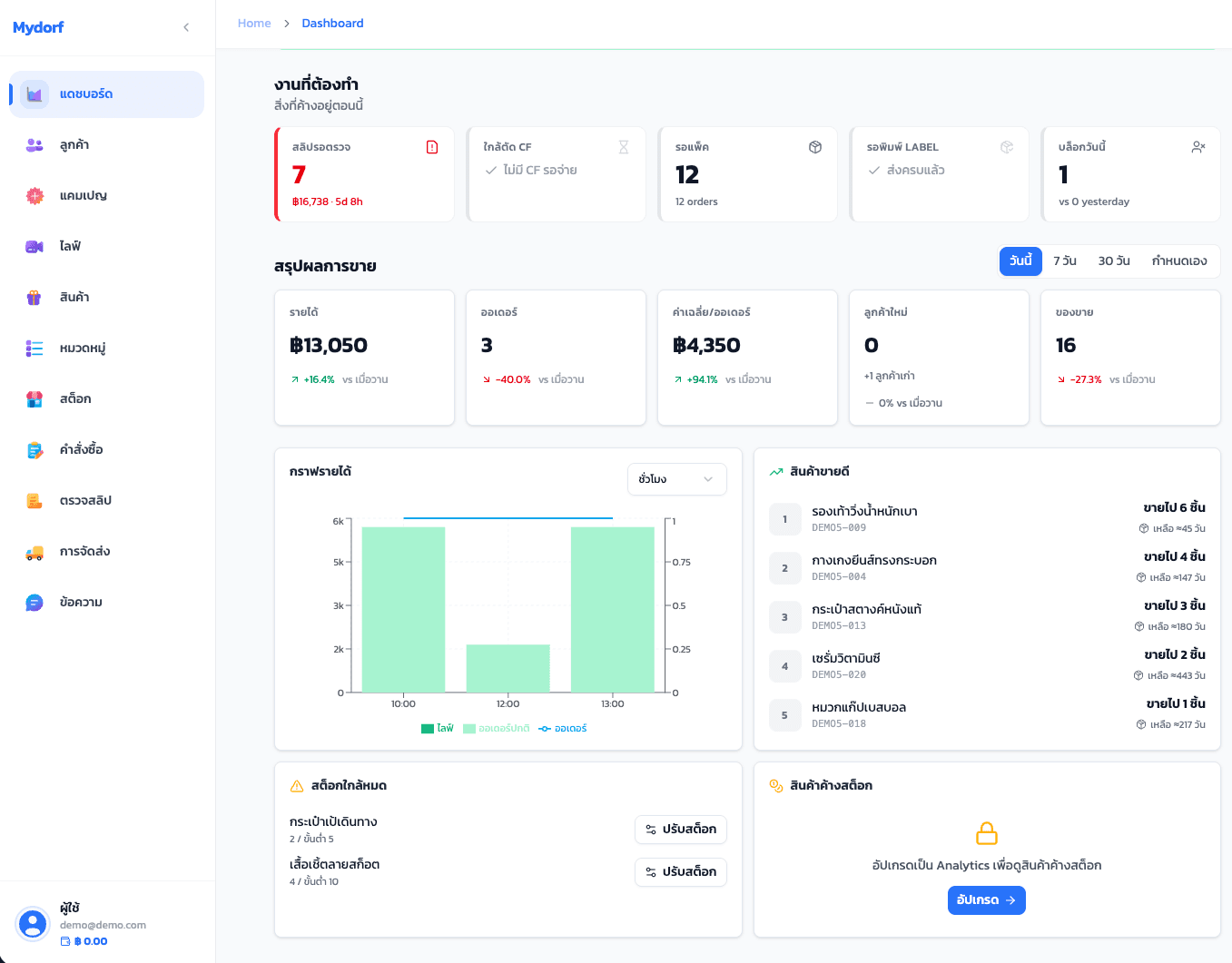Open the ข้อความ messages chat icon
Viewport: 1232px width, 963px height.
click(x=34, y=603)
